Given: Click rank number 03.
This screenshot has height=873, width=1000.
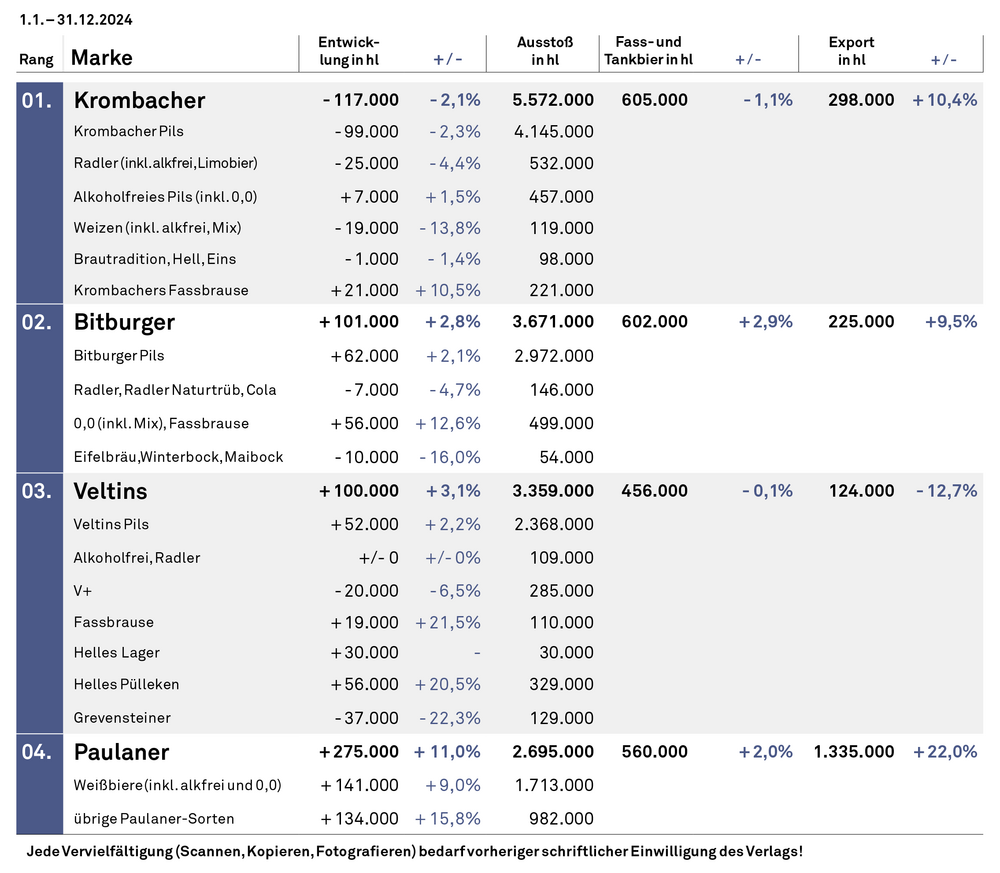Looking at the screenshot, I should (37, 491).
